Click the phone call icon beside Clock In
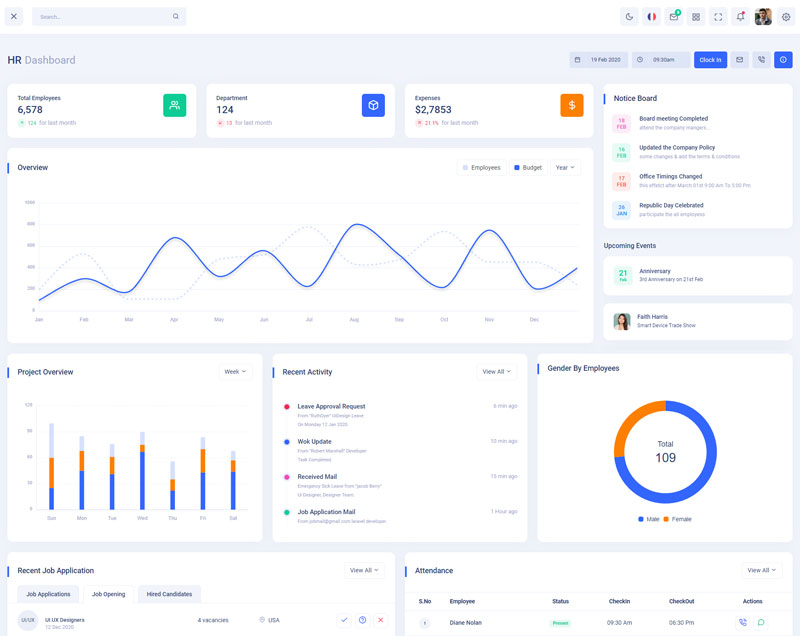 (761, 60)
